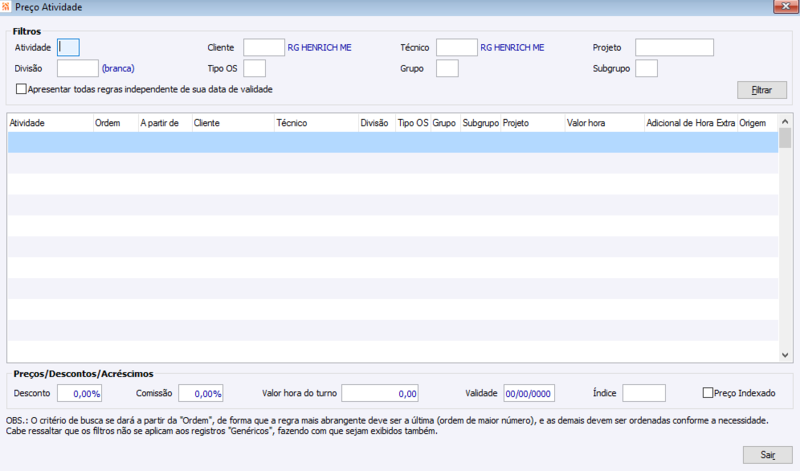
Task: Click the Filtrar button
Action: tap(762, 90)
